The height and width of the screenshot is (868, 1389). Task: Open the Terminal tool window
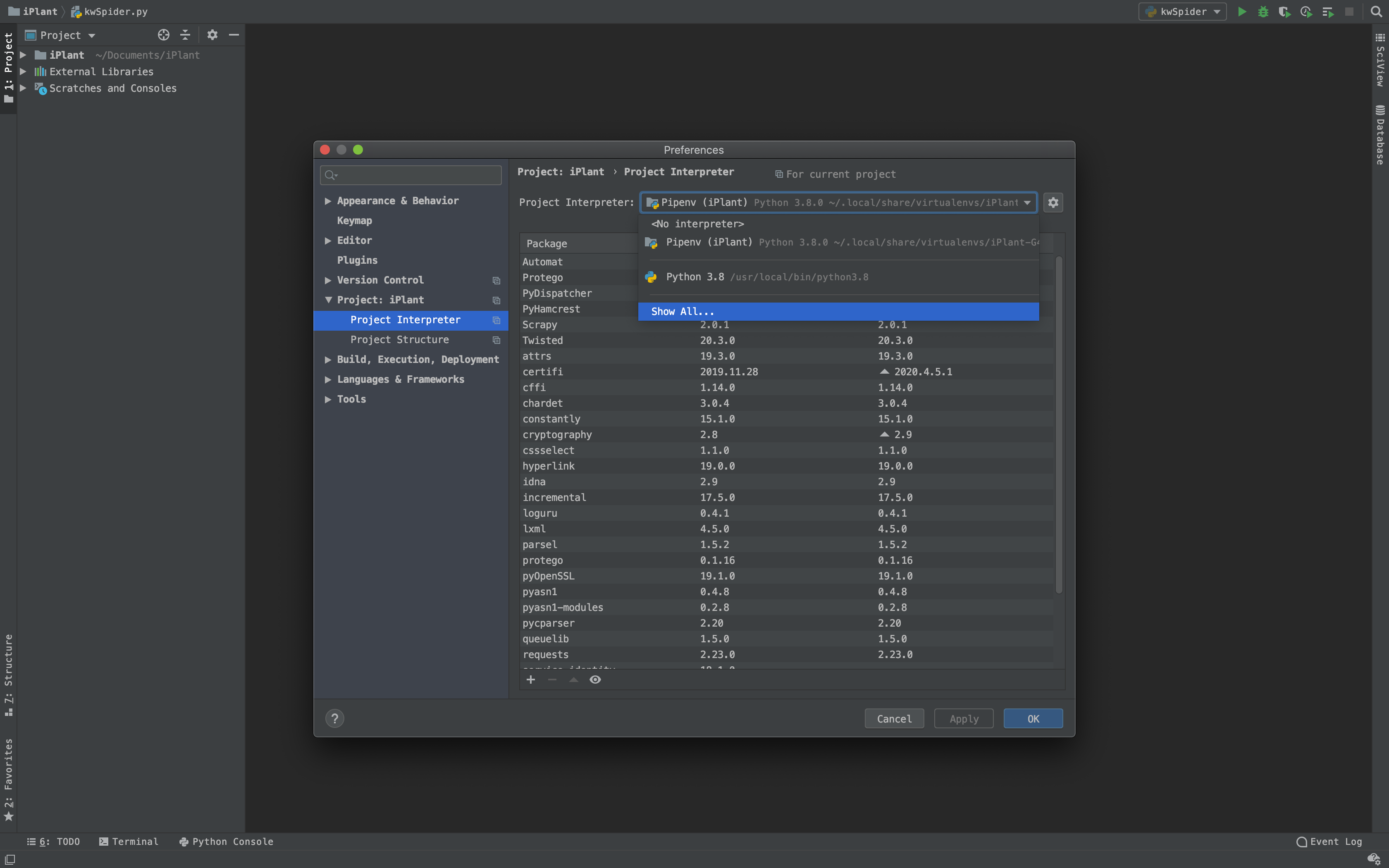point(129,842)
